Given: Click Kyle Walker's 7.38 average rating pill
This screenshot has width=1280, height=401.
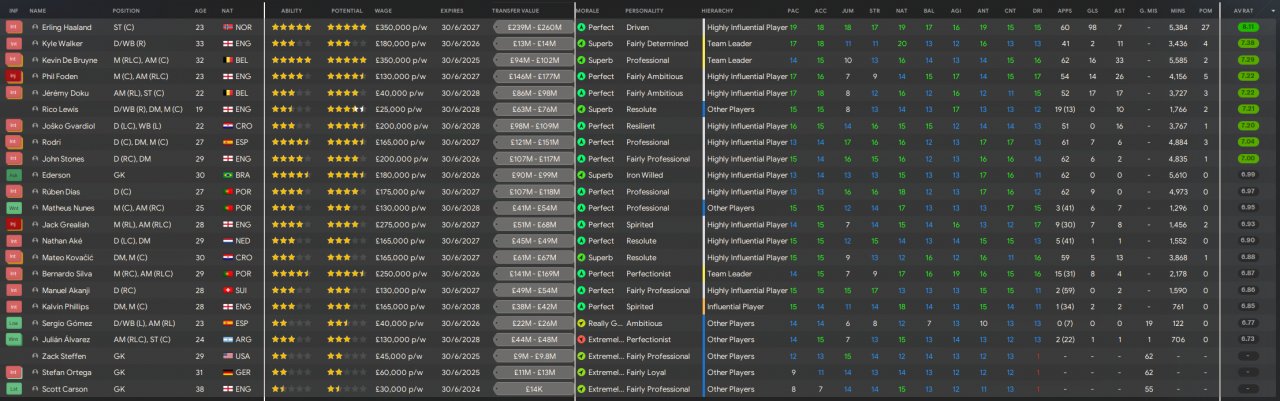Looking at the screenshot, I should [x=1247, y=44].
